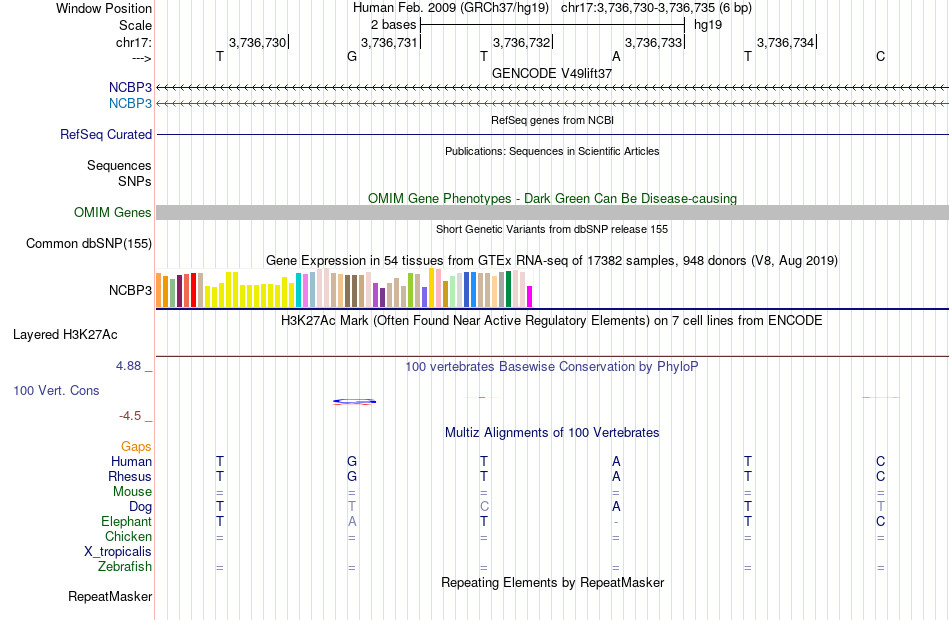
Task: Click the A base in the ruler sequence row
Action: pyautogui.click(x=616, y=57)
